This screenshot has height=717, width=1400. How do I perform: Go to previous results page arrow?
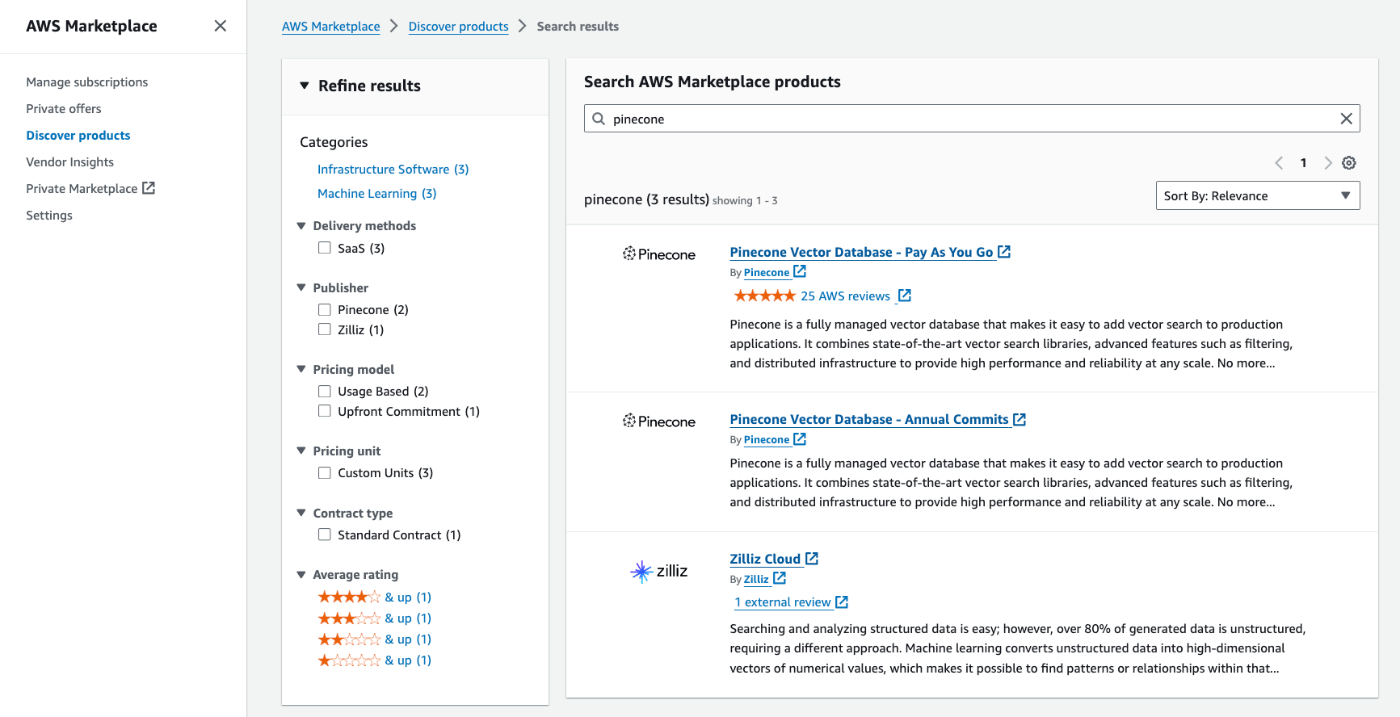1279,163
